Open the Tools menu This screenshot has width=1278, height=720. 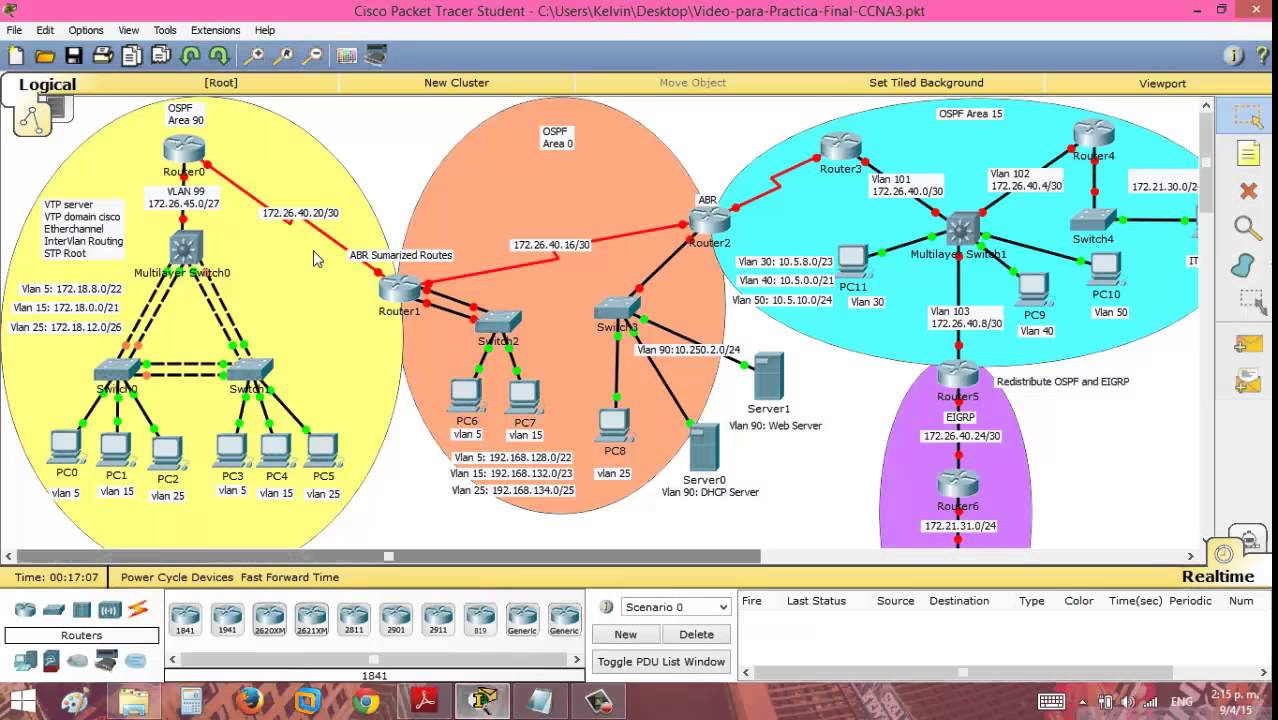(165, 30)
